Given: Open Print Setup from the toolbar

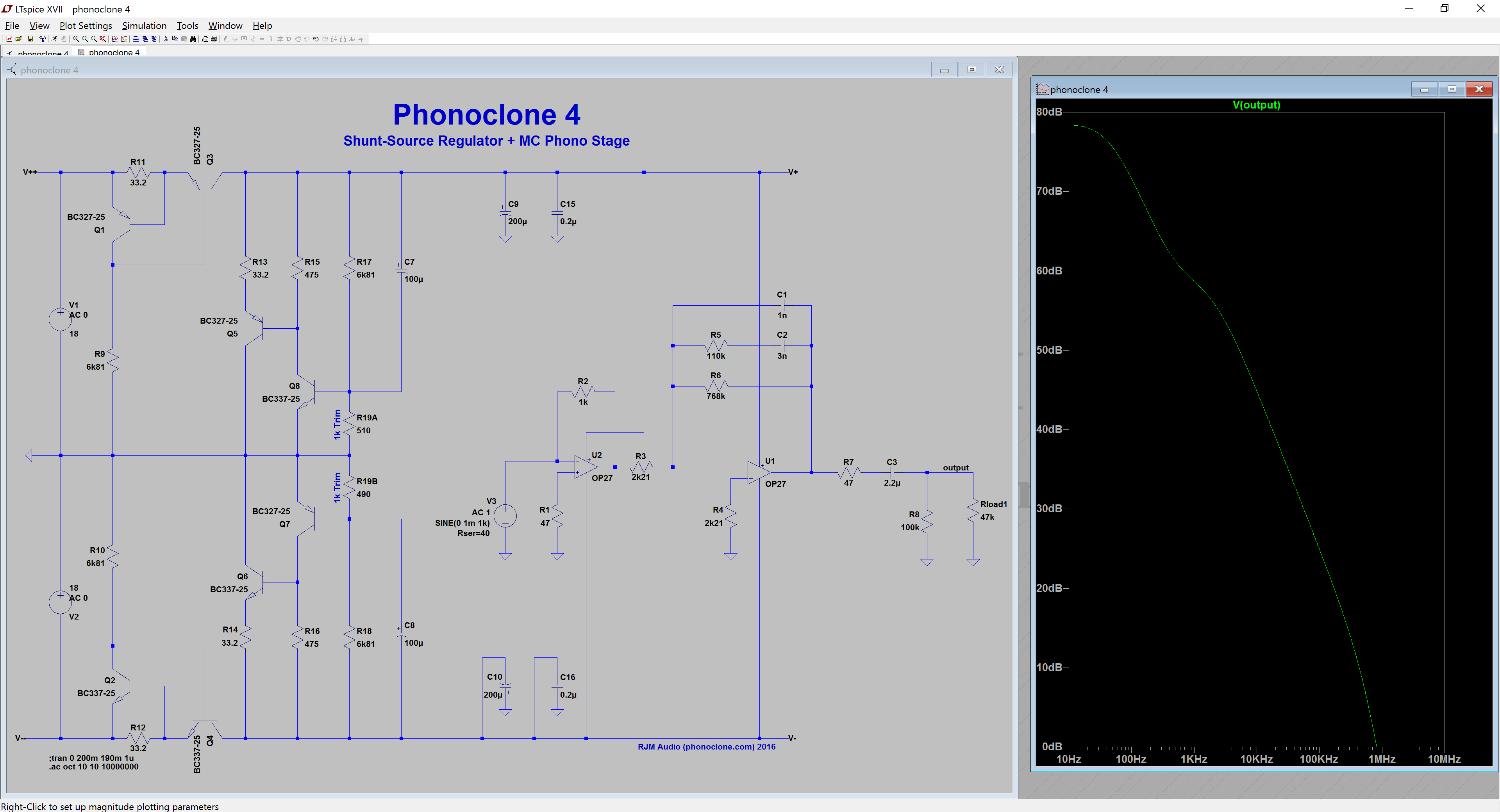Looking at the screenshot, I should coord(205,39).
